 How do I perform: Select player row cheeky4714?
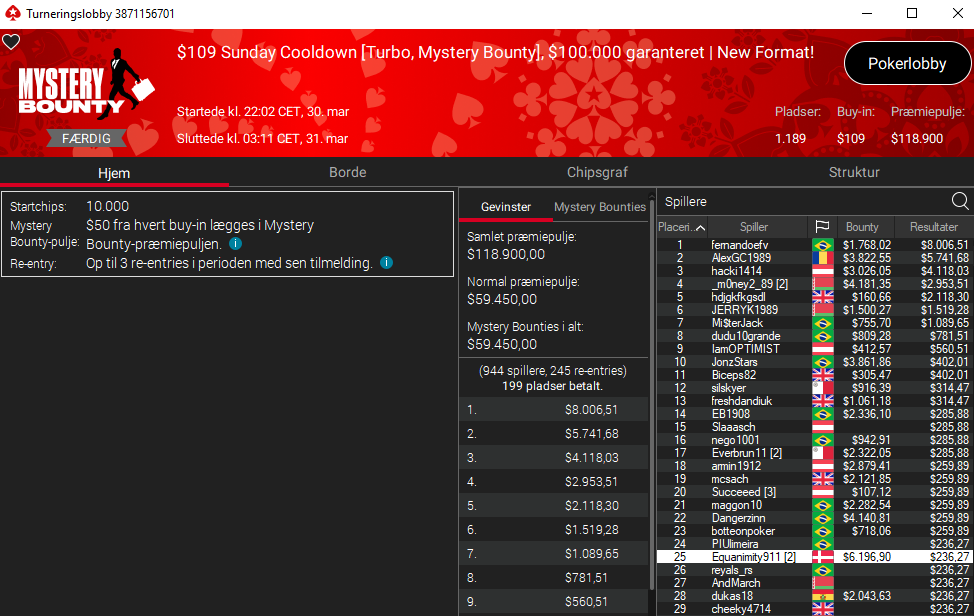[x=815, y=609]
